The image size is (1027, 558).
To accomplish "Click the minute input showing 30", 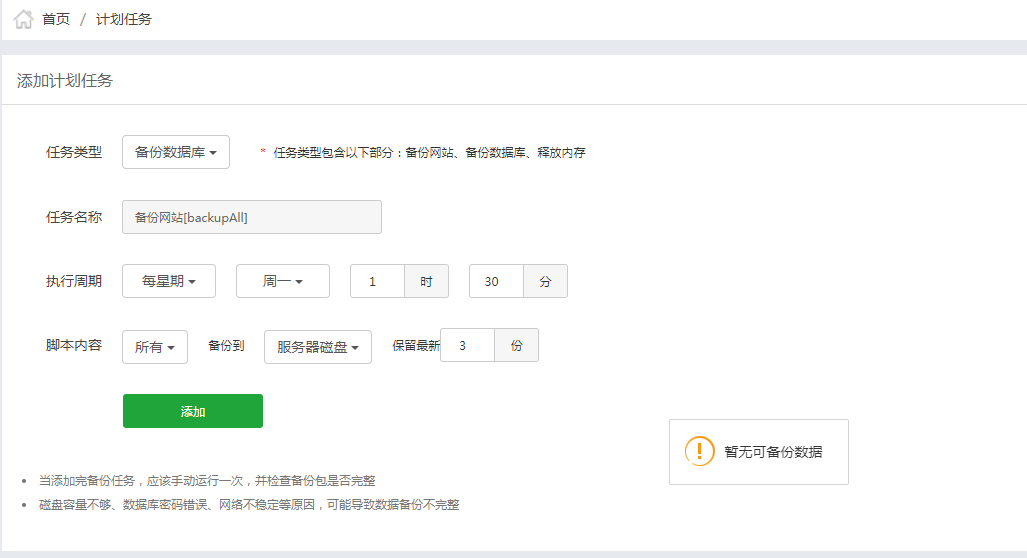I will point(496,281).
